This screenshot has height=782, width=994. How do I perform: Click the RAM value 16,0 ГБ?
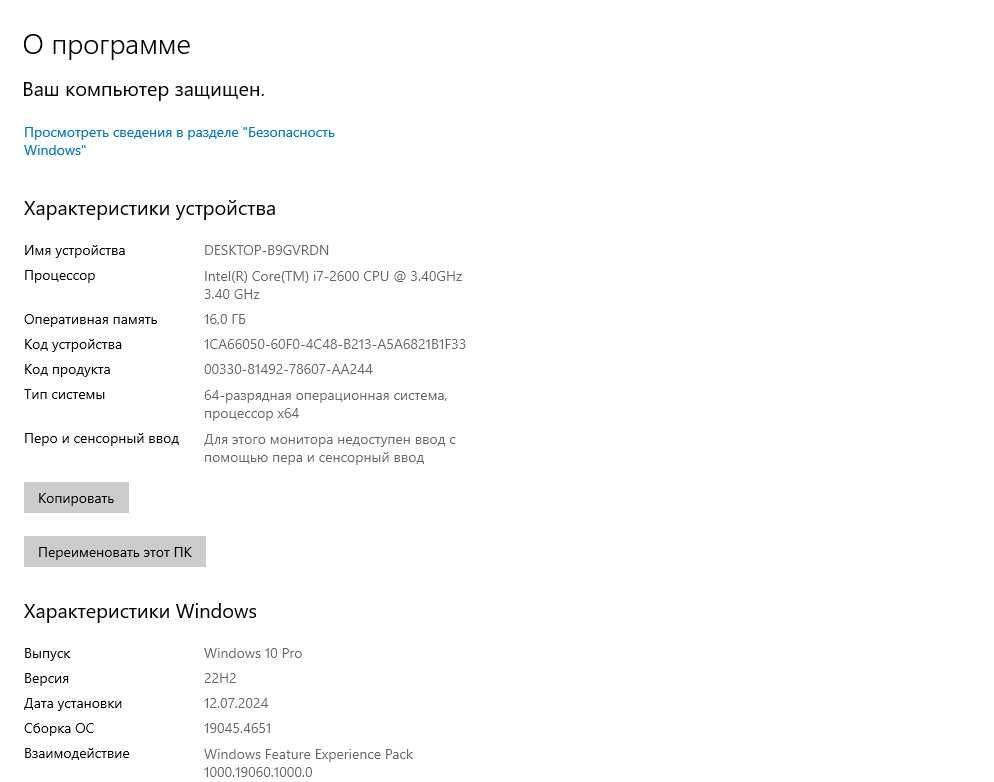pyautogui.click(x=225, y=319)
